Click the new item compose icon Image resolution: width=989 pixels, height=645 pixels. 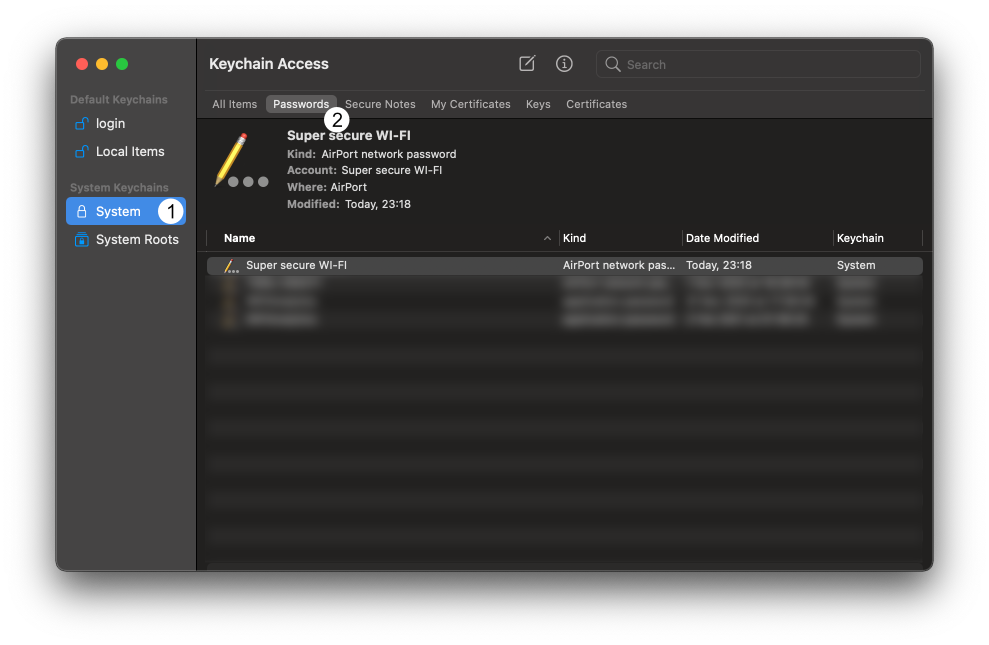pos(526,63)
